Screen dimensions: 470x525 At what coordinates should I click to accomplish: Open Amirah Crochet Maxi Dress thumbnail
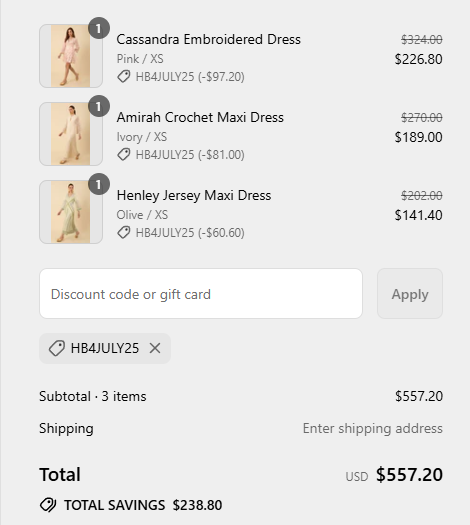(x=71, y=134)
